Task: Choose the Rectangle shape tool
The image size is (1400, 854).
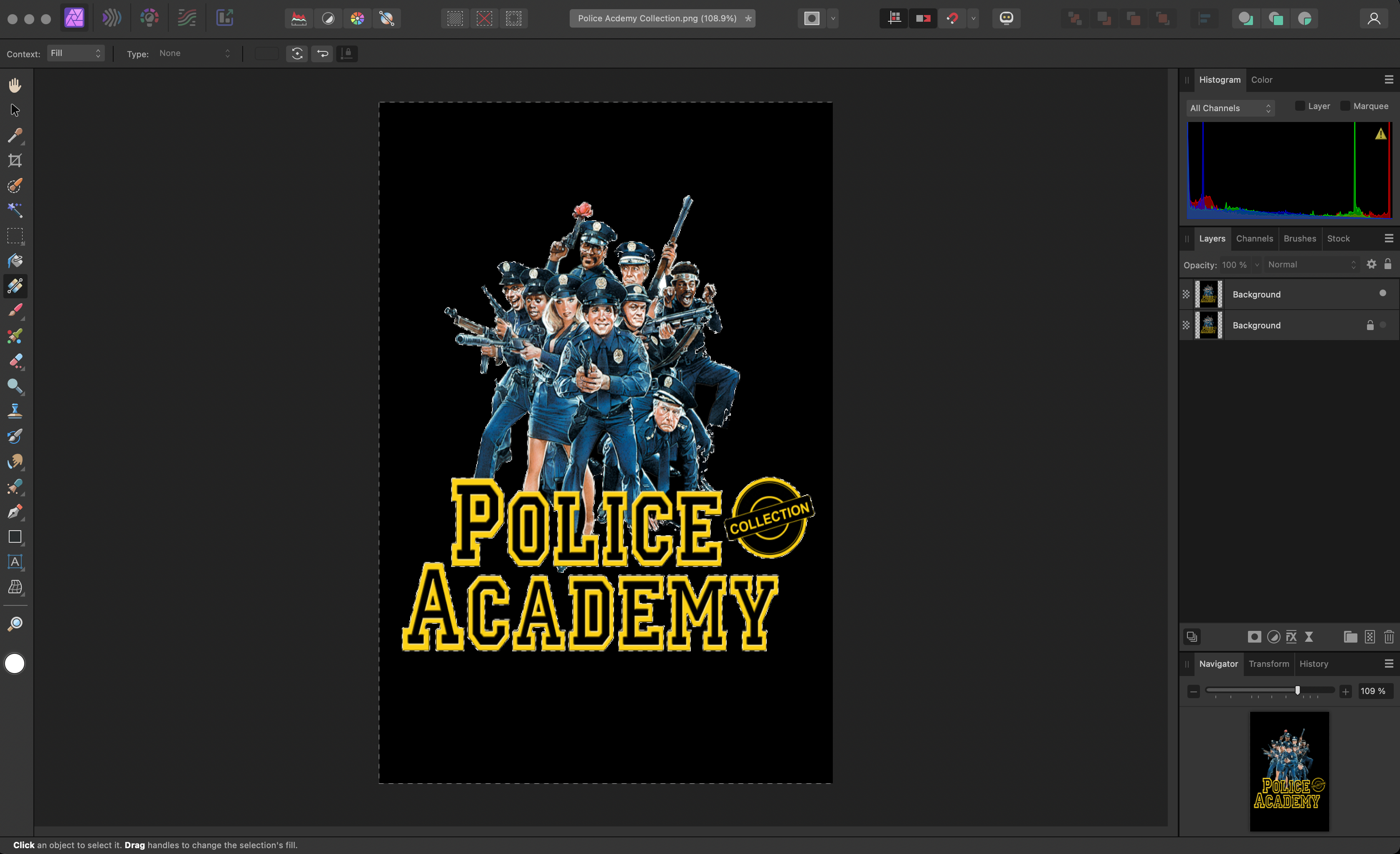Action: coord(15,537)
